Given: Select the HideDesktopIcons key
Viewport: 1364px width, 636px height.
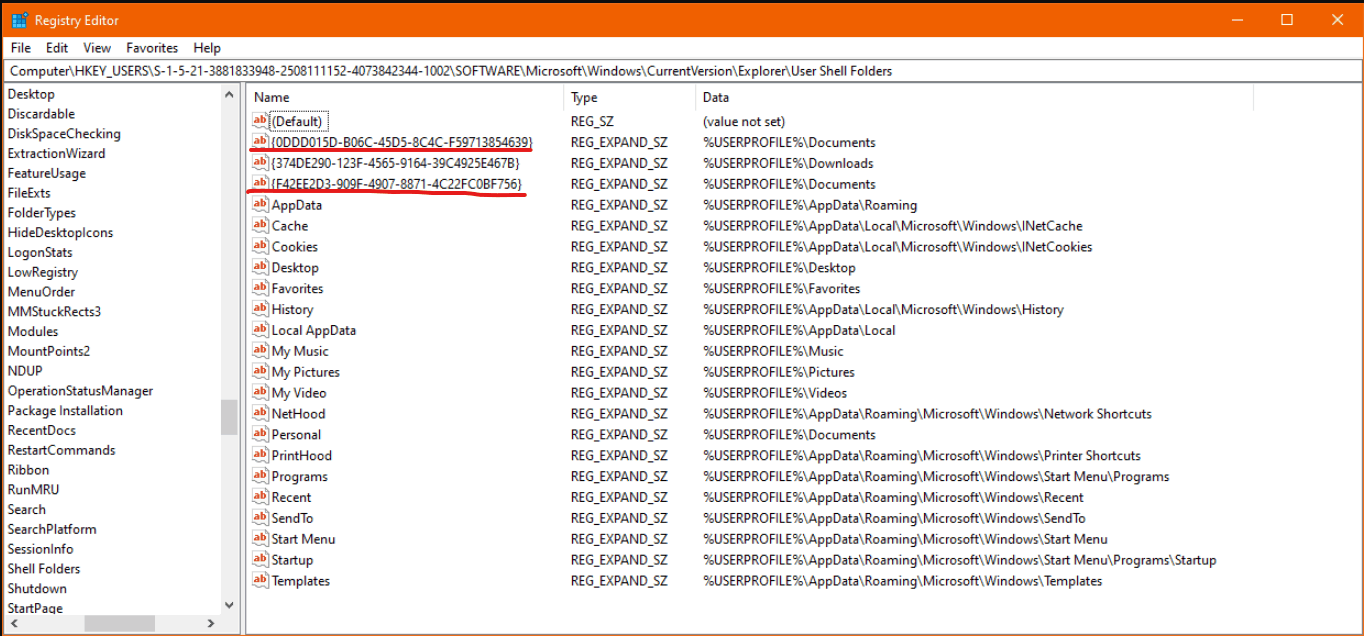Looking at the screenshot, I should pos(60,233).
